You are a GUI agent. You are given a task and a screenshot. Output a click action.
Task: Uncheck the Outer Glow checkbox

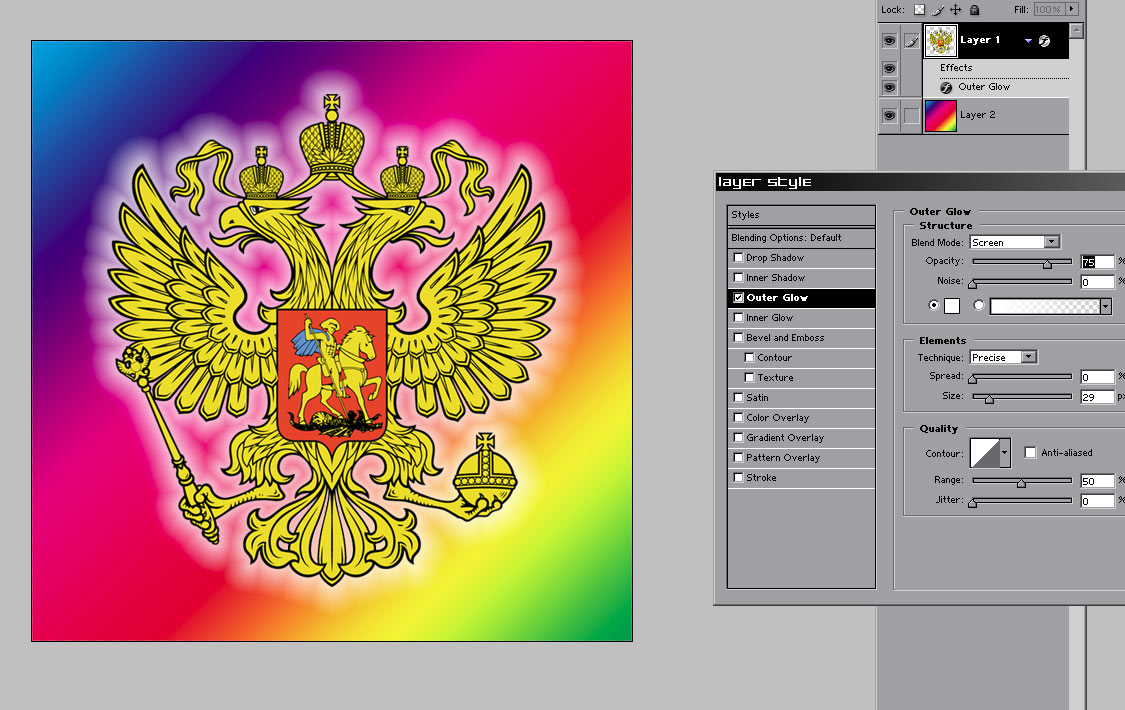click(738, 298)
